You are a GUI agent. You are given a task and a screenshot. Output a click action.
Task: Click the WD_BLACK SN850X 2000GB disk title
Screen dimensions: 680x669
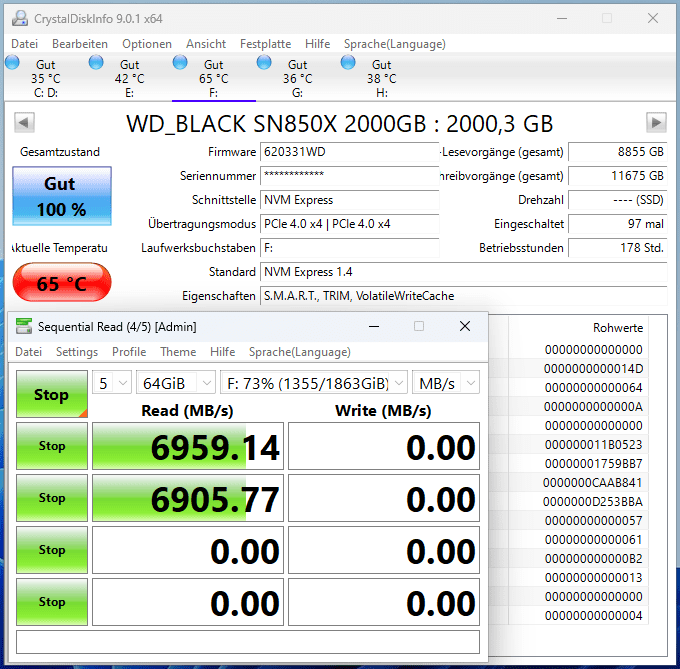[340, 124]
